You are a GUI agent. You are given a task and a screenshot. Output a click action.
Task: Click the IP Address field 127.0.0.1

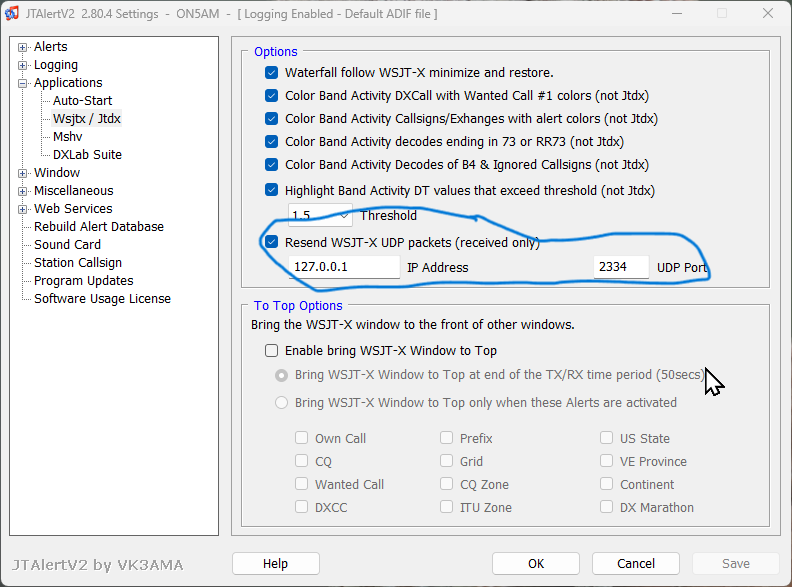click(344, 267)
